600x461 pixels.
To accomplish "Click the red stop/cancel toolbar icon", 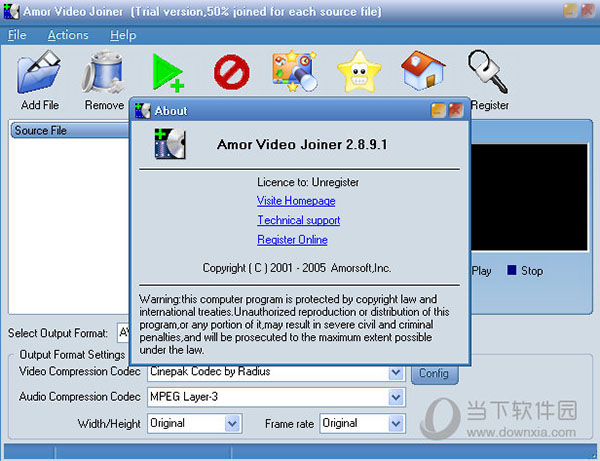I will (232, 72).
